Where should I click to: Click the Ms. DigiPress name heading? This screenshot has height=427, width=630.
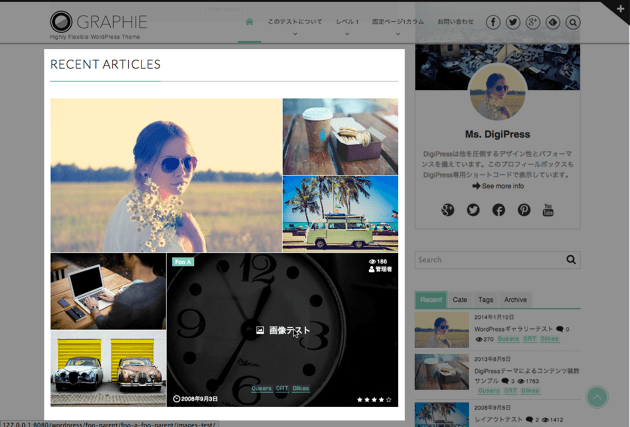pyautogui.click(x=497, y=134)
